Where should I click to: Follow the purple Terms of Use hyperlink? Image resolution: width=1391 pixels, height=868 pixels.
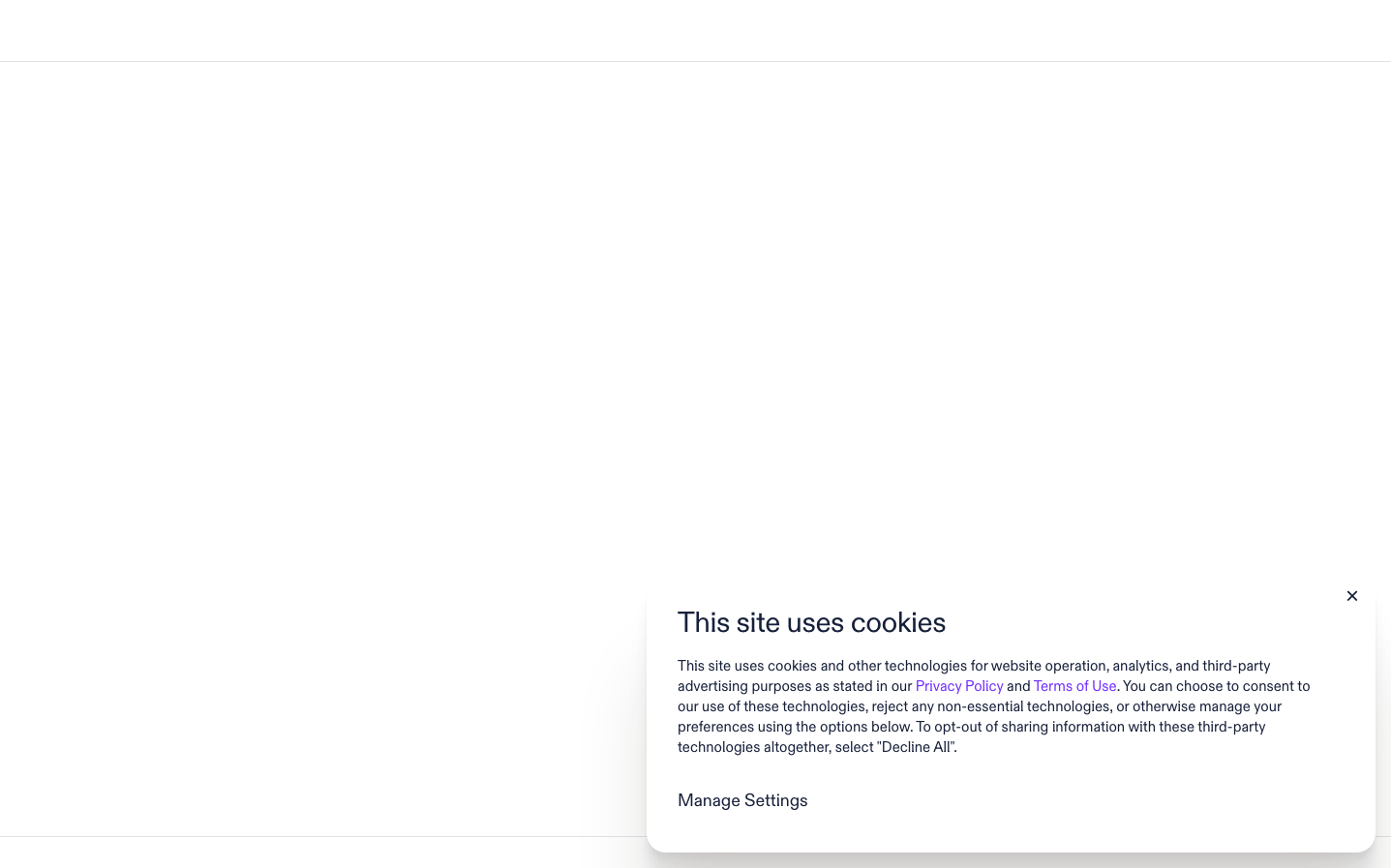(1074, 686)
